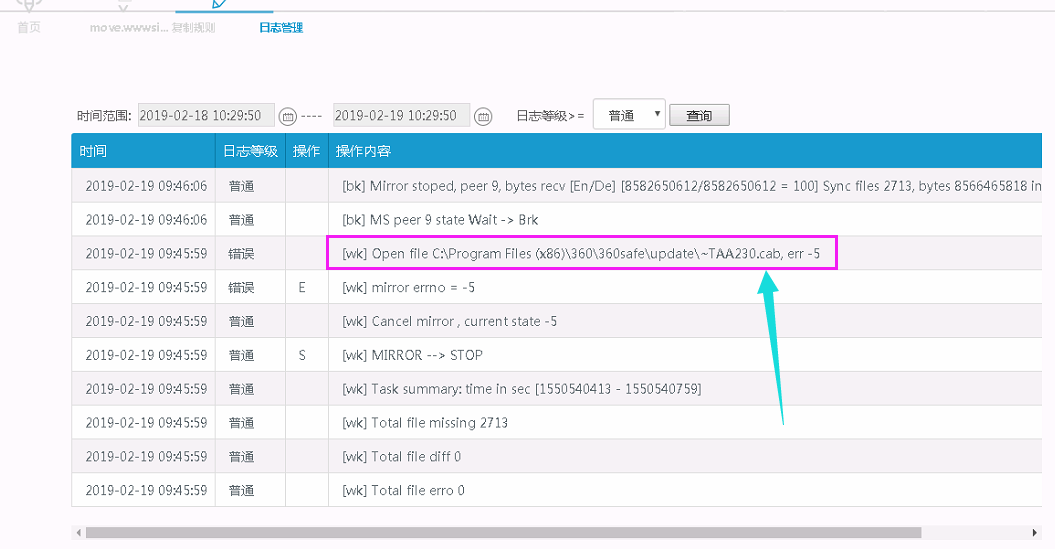Switch to the 日志管理 tab
Screen dimensions: 1055x549
pyautogui.click(x=279, y=28)
